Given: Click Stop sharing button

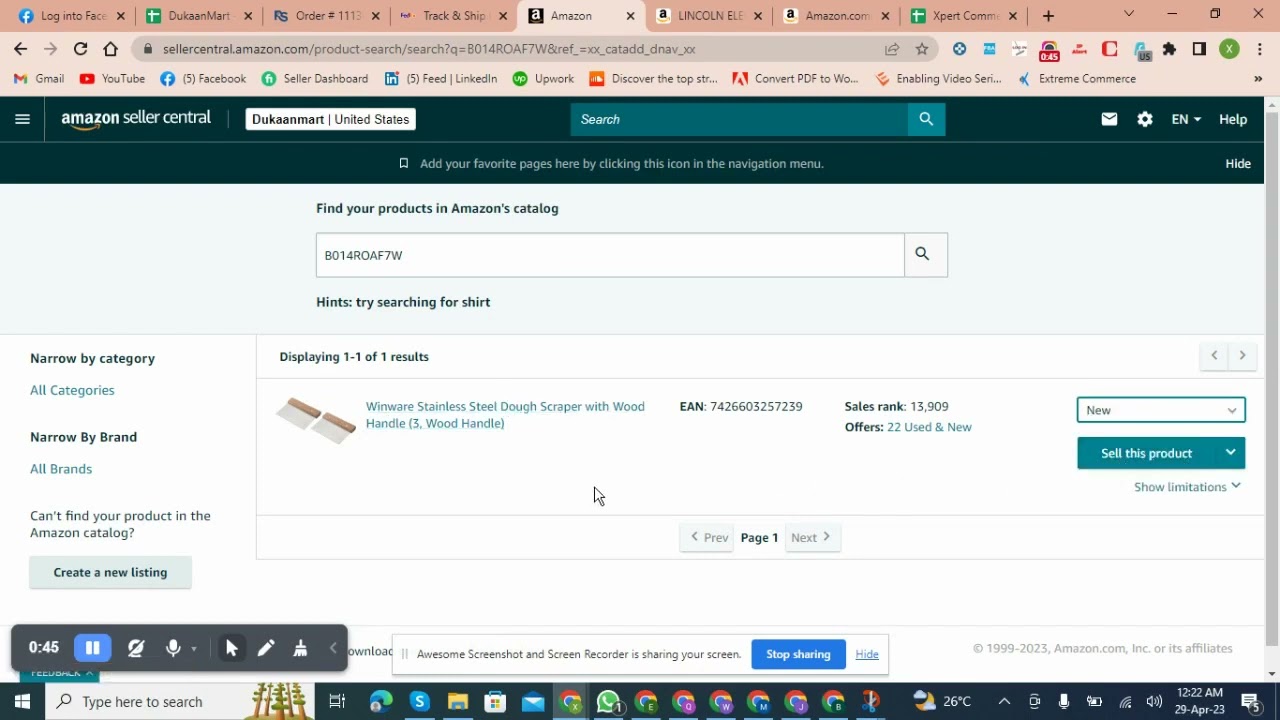Looking at the screenshot, I should [798, 654].
